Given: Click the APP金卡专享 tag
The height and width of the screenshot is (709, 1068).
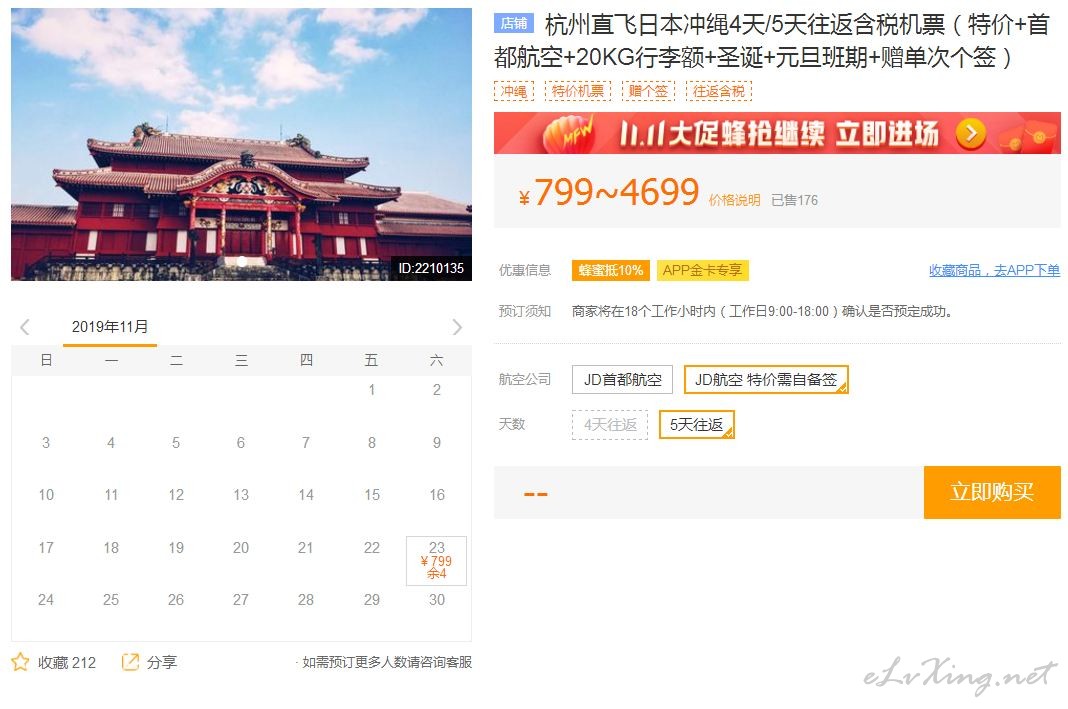Looking at the screenshot, I should click(702, 270).
